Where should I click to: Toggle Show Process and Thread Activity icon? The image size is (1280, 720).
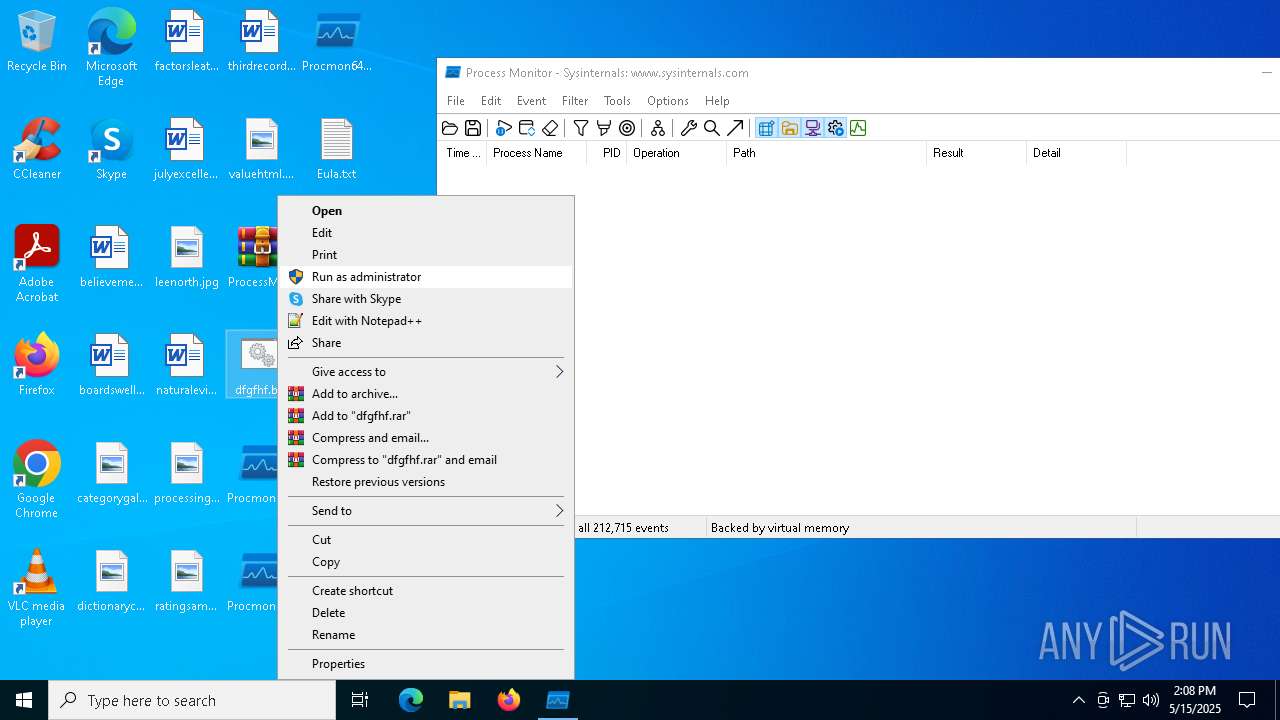(x=835, y=128)
